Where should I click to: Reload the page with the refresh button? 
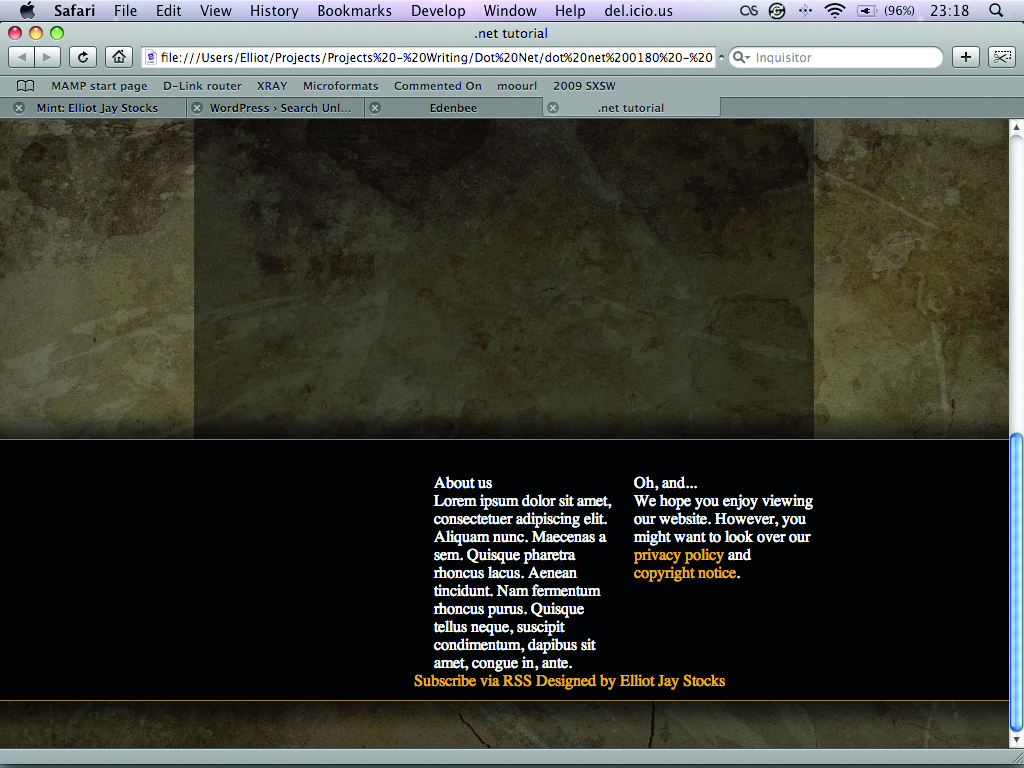coord(83,57)
